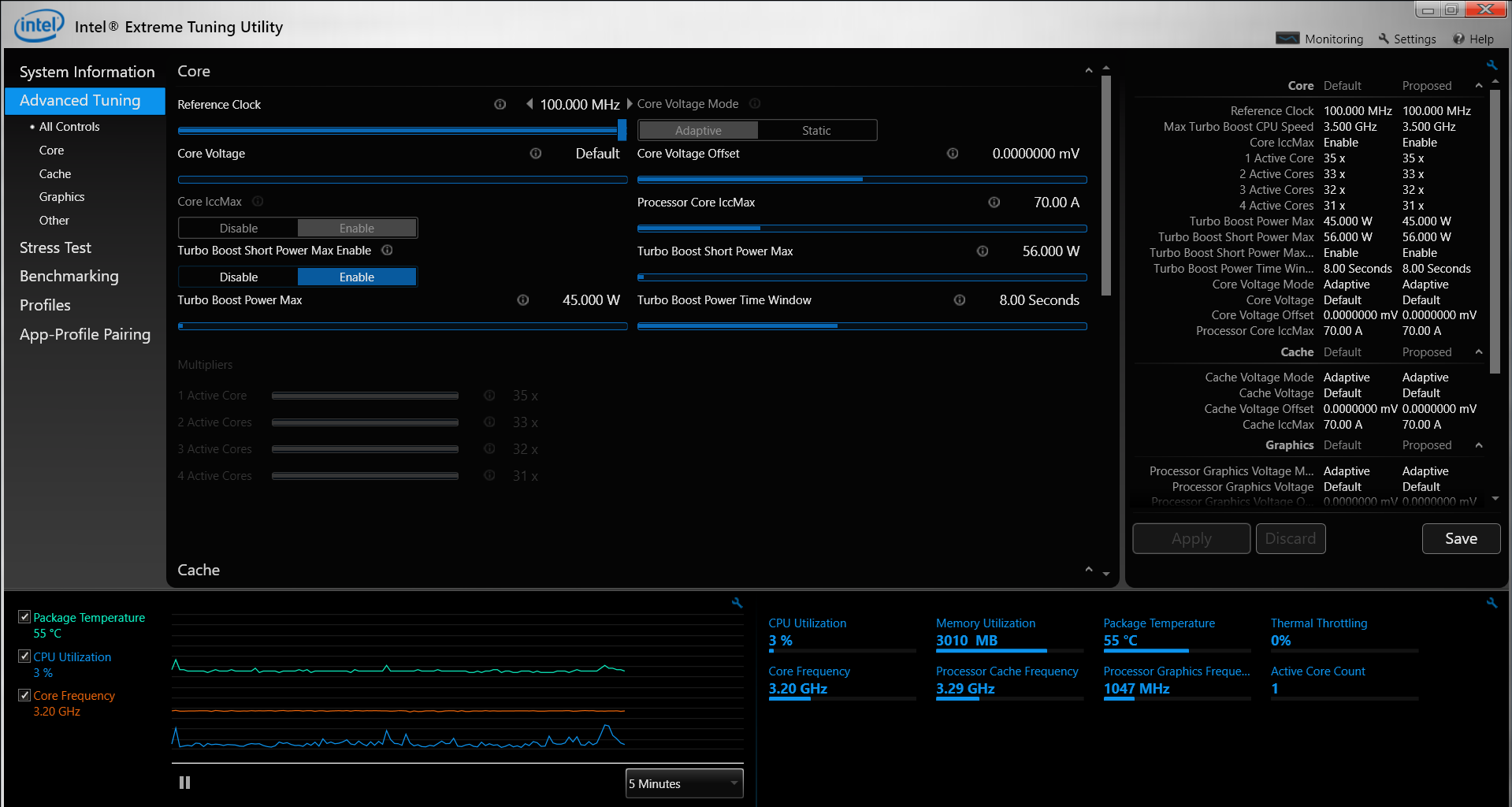Select Core submenu item in sidebar
The image size is (1512, 807).
(x=51, y=150)
